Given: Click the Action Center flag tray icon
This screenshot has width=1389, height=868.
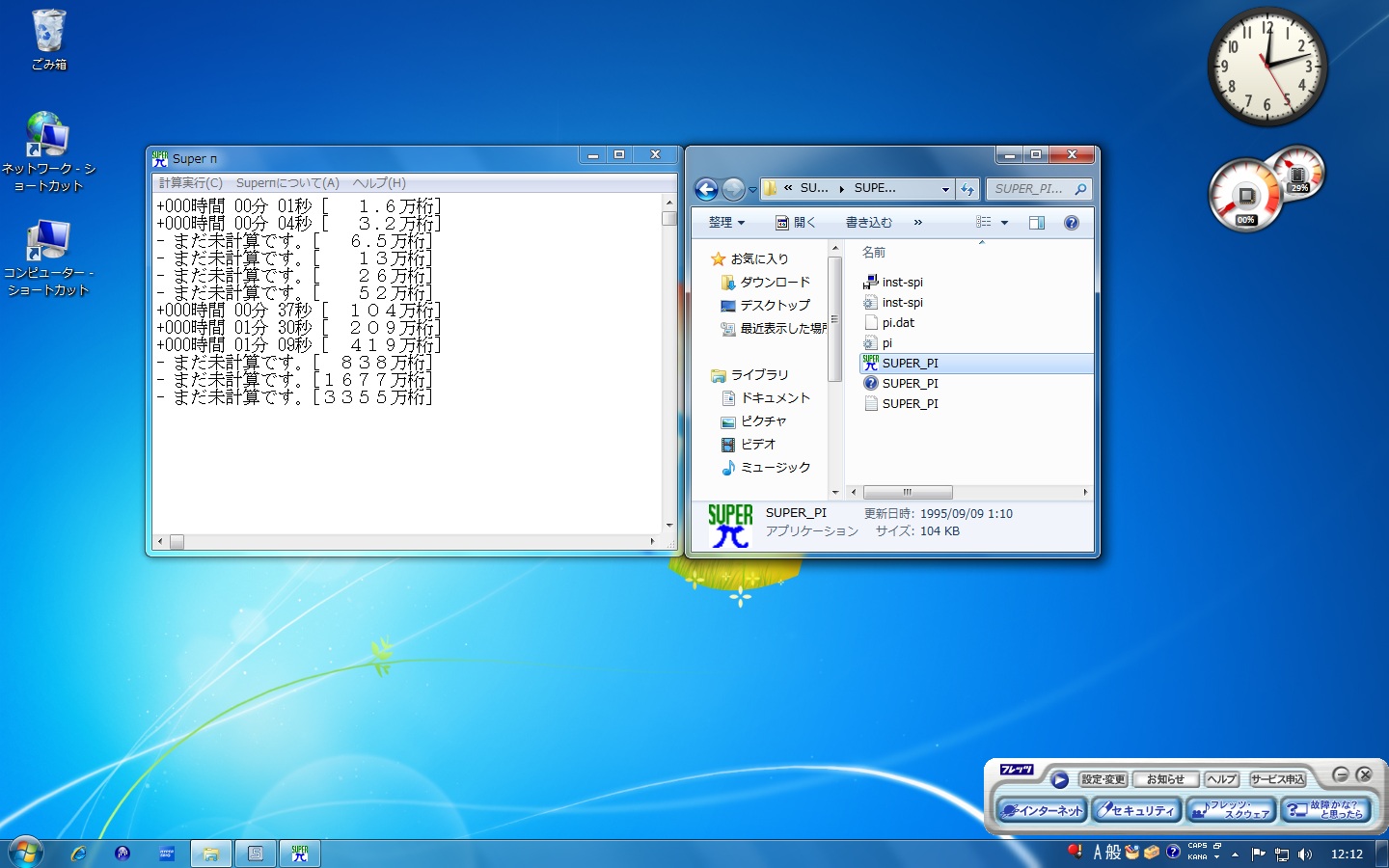Looking at the screenshot, I should click(1258, 854).
